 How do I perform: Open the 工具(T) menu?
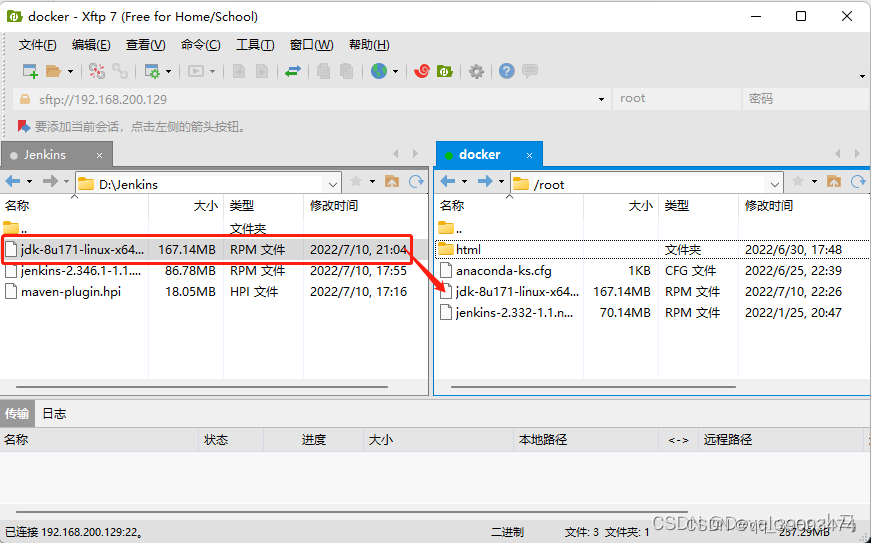[255, 45]
